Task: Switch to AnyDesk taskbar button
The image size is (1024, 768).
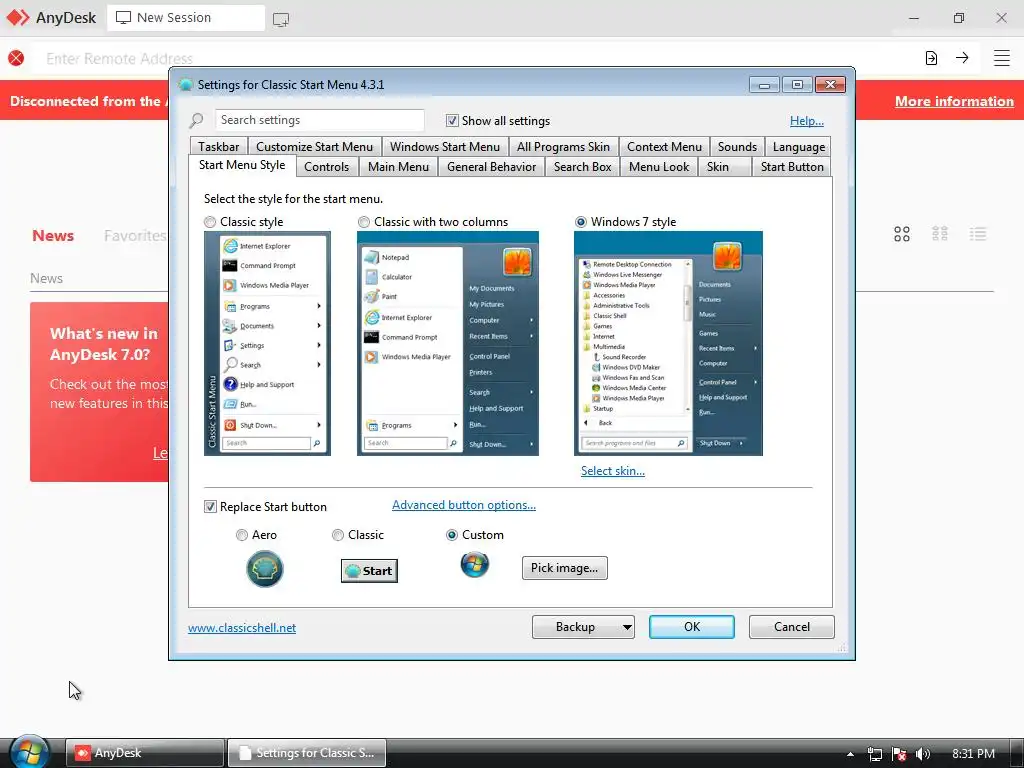Action: (x=145, y=753)
